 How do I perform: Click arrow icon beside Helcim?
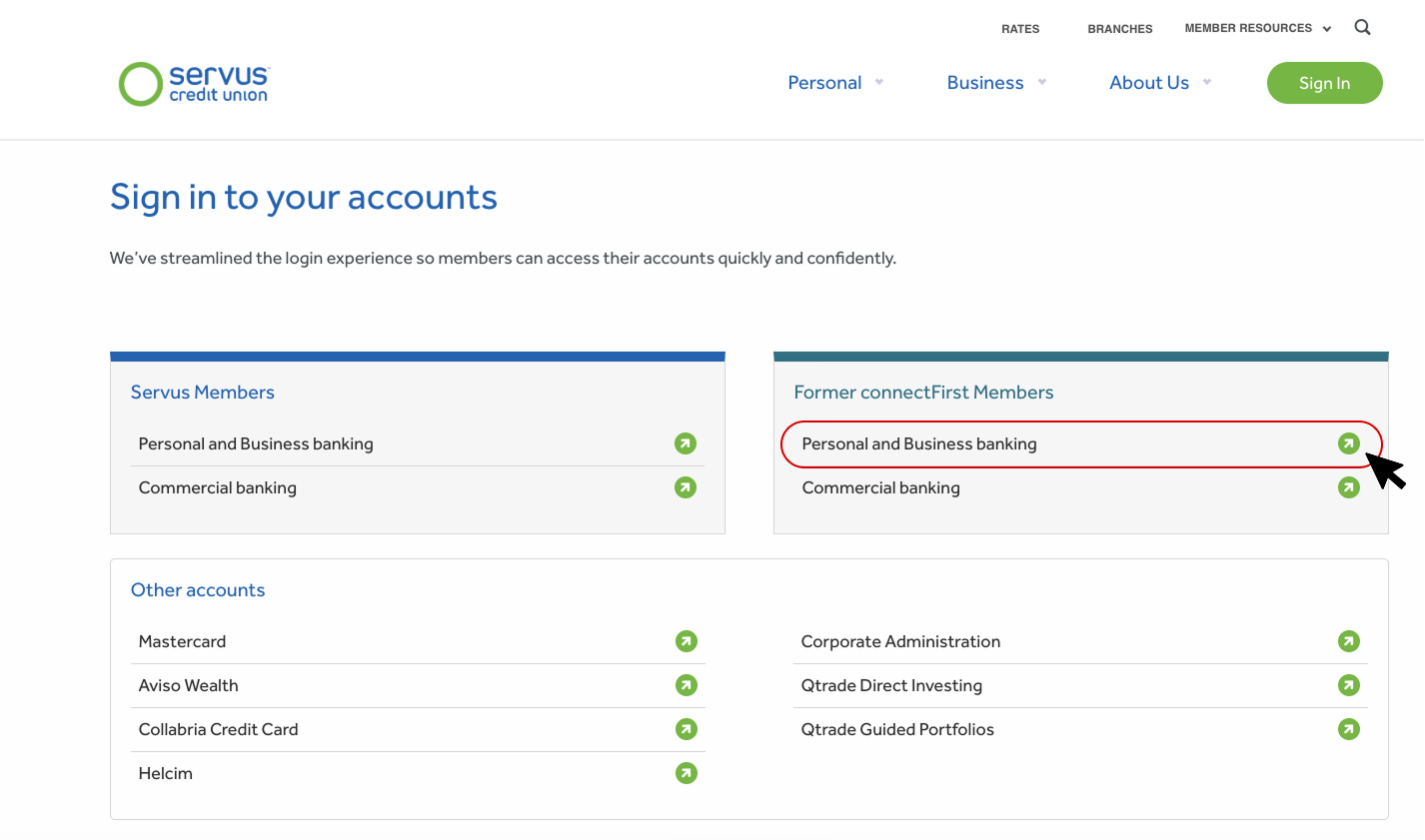(686, 773)
